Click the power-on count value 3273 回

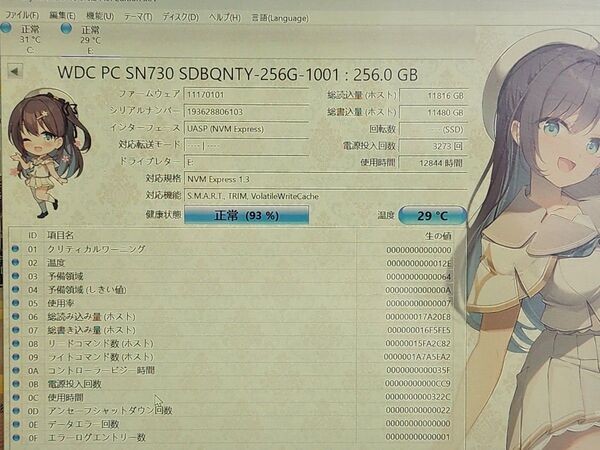(x=433, y=146)
